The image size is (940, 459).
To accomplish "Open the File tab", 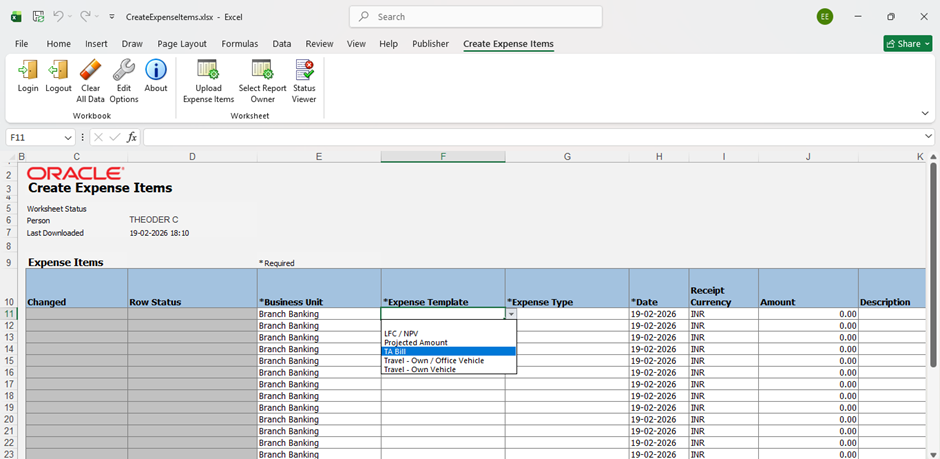I will [x=22, y=44].
